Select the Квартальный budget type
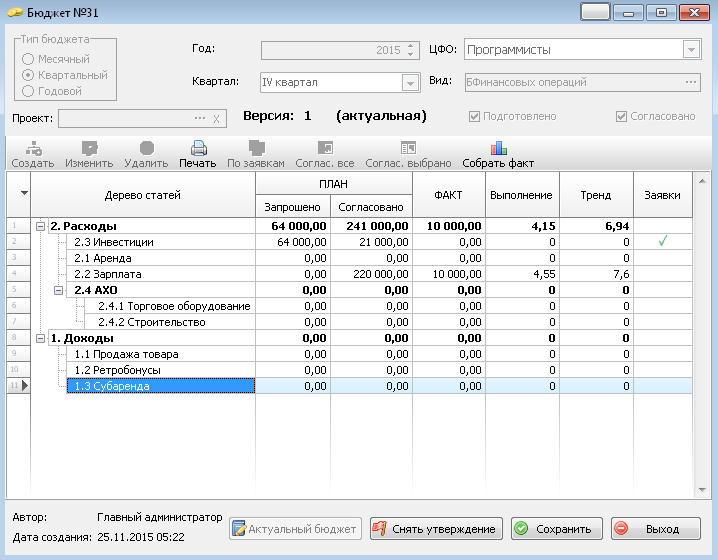The image size is (718, 560). click(28, 75)
